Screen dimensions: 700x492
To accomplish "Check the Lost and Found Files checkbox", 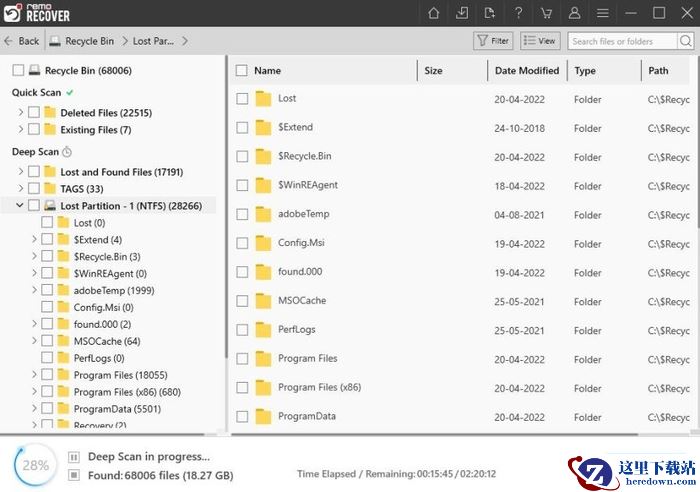I will point(34,171).
